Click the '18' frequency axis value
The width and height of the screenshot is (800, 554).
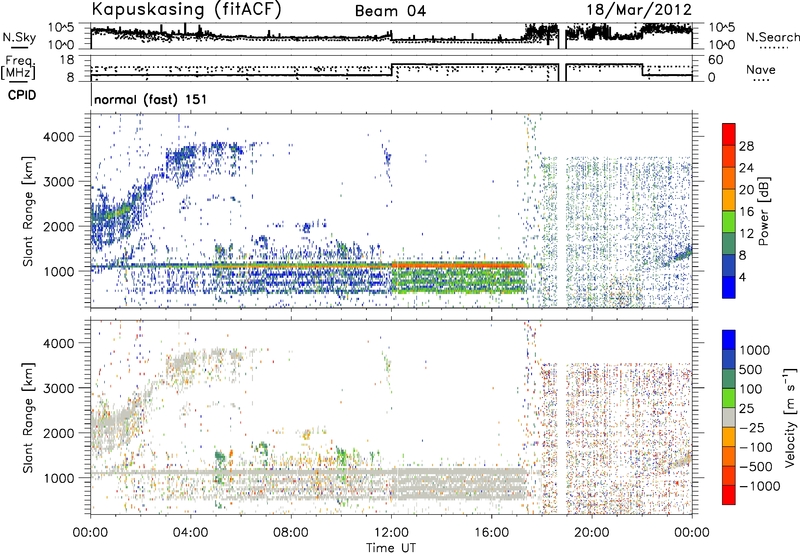coord(67,60)
